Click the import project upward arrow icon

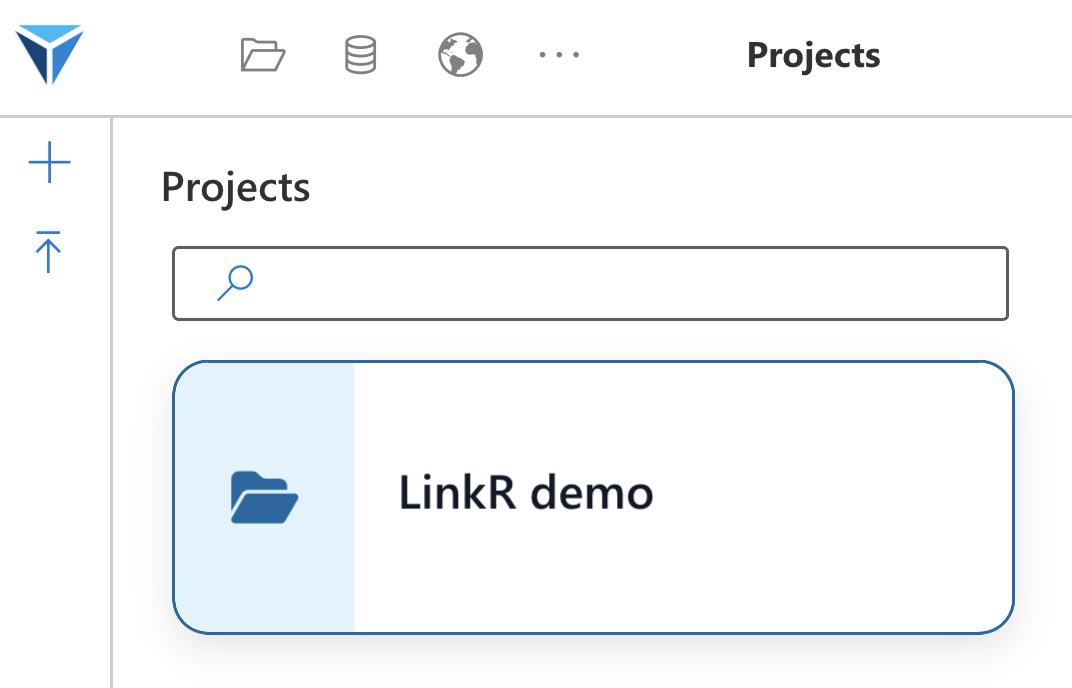click(48, 252)
